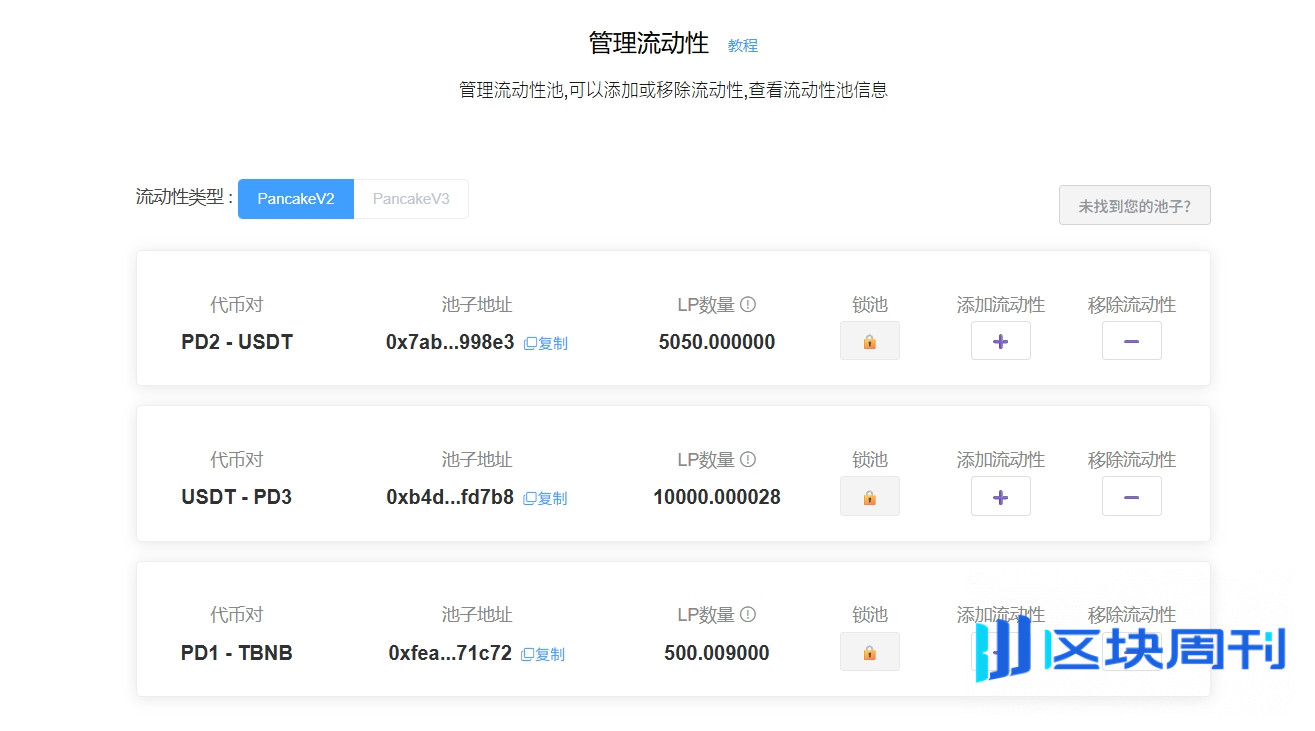
Task: Remove liquidity from PD2 - USDT pool
Action: pyautogui.click(x=1131, y=341)
